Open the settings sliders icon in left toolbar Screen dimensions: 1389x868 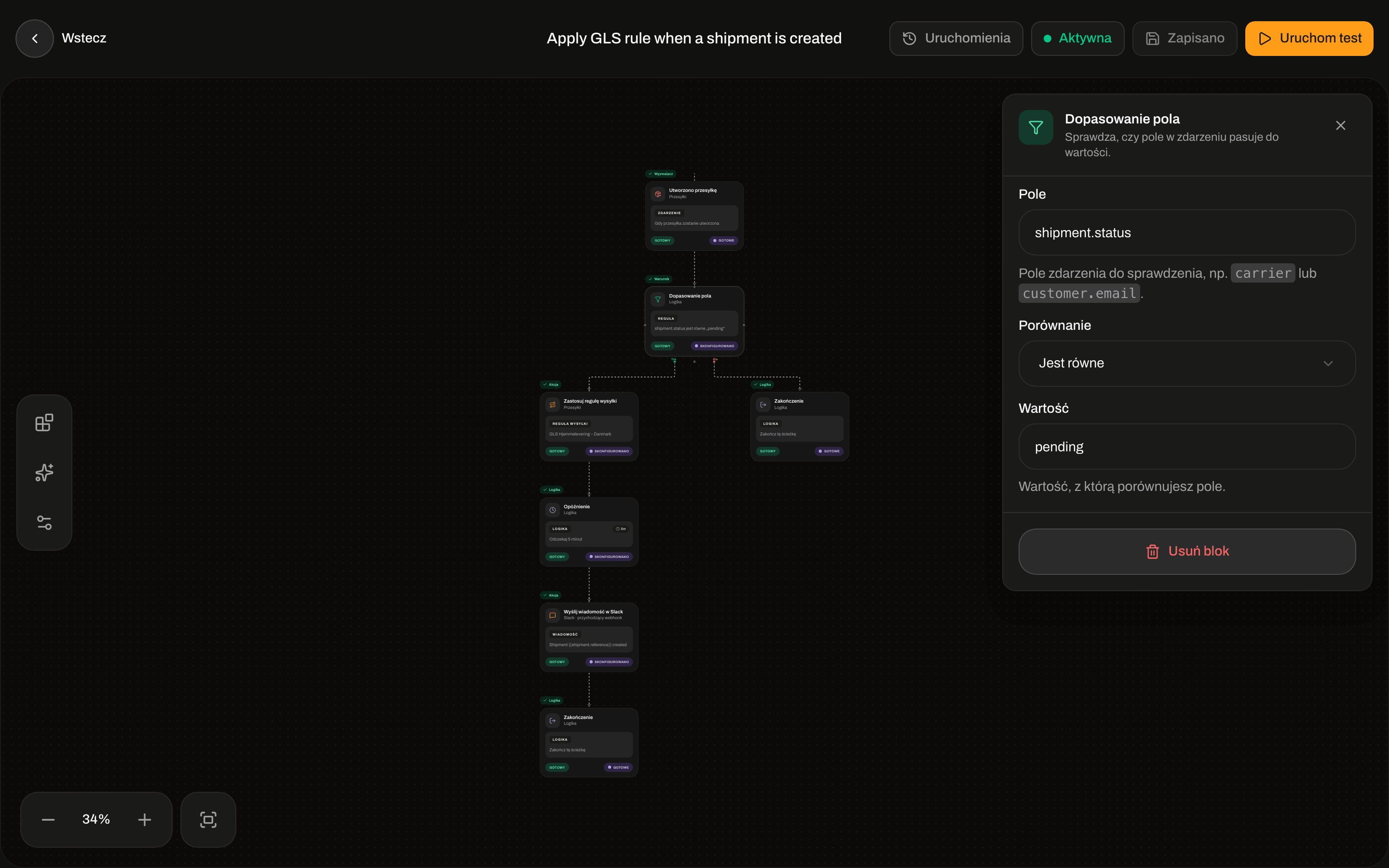tap(44, 522)
